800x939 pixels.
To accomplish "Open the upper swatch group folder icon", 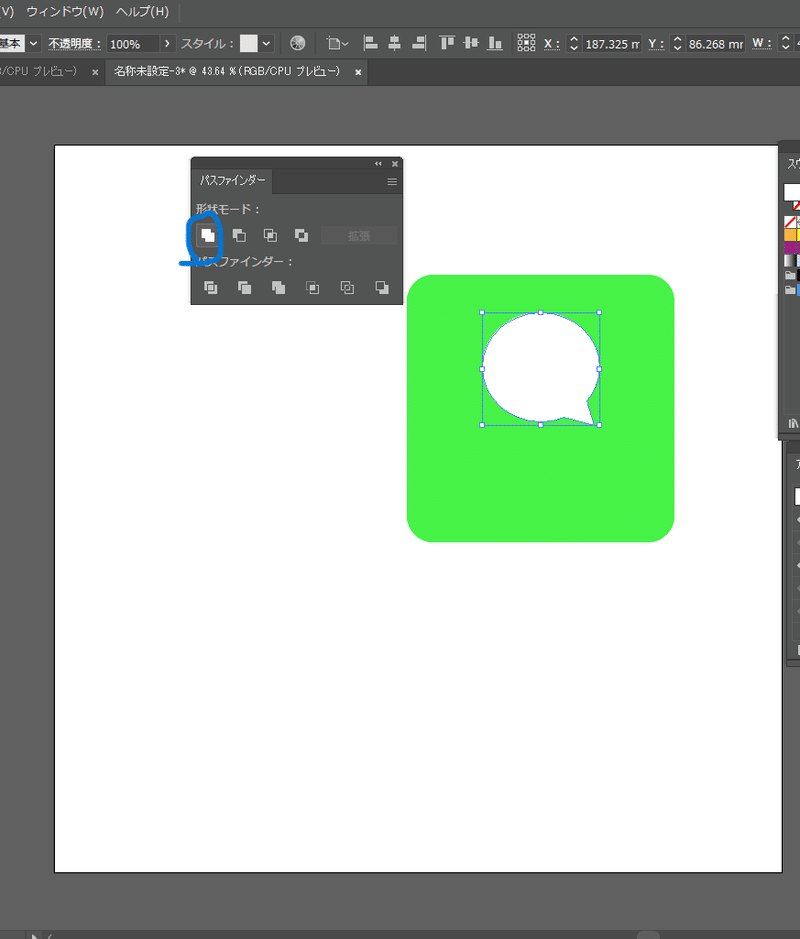I will 790,275.
